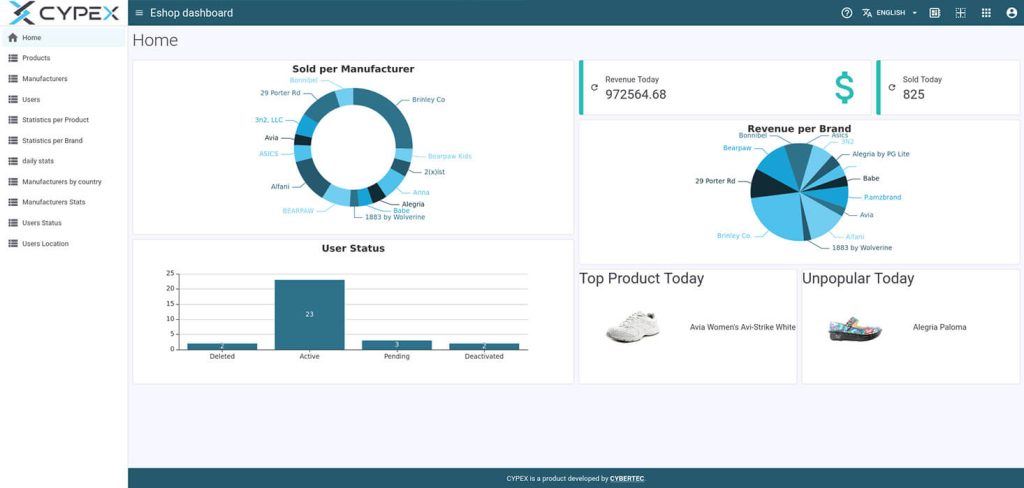The width and height of the screenshot is (1024, 488).
Task: Click the Deleted bar in User Status chart
Action: tap(222, 346)
